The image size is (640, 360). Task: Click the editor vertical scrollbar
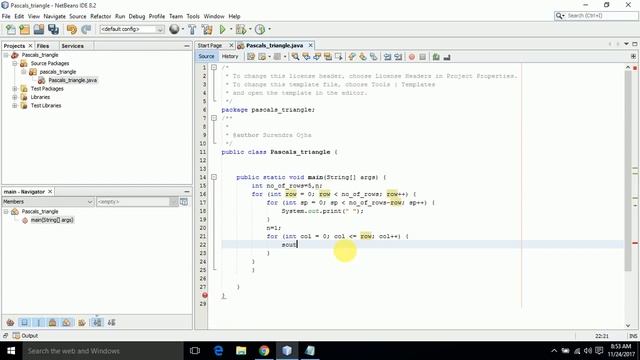pos(628,171)
